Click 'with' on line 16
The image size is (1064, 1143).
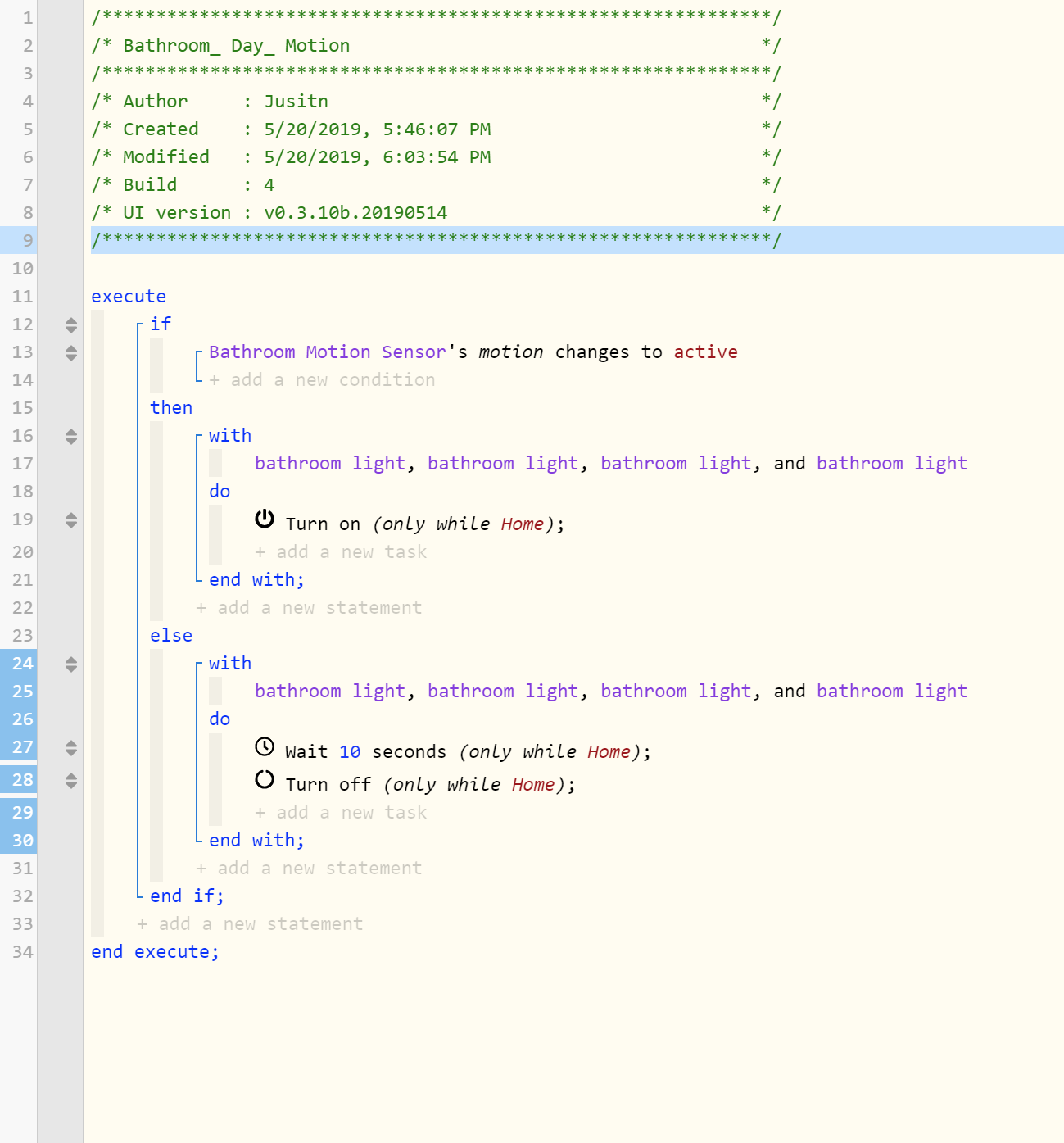click(x=230, y=435)
